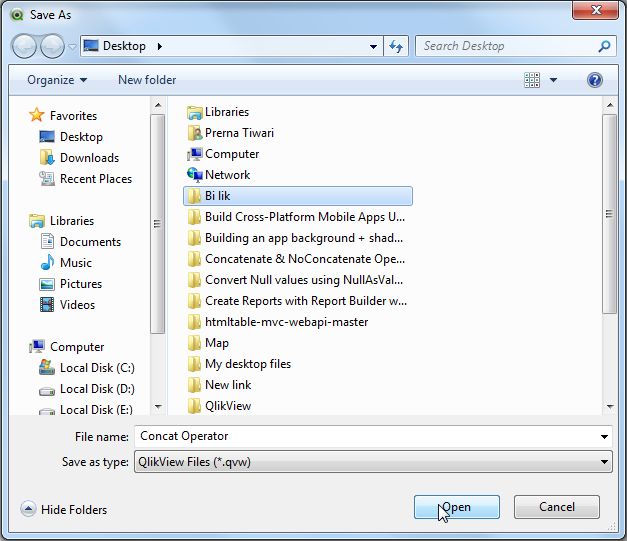Open Pictures library in sidebar
Image resolution: width=627 pixels, height=541 pixels.
[70, 284]
